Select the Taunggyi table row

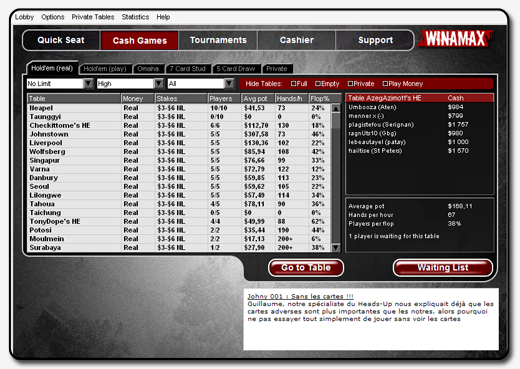click(x=179, y=117)
